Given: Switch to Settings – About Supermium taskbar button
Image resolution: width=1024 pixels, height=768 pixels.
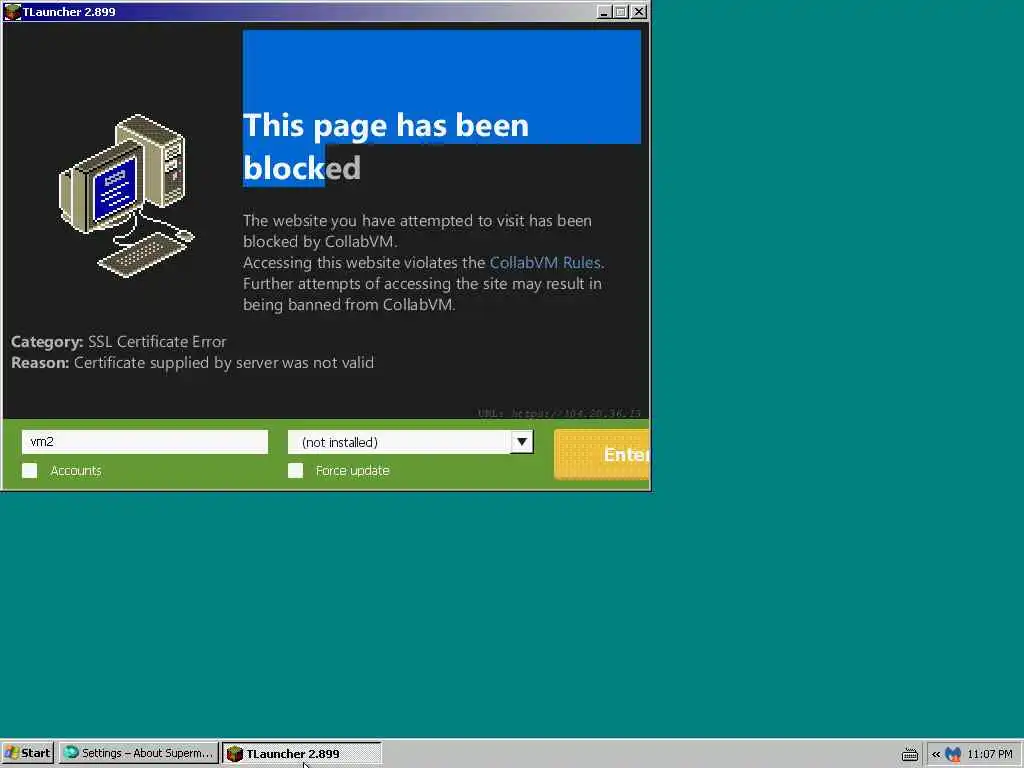Looking at the screenshot, I should 138,753.
